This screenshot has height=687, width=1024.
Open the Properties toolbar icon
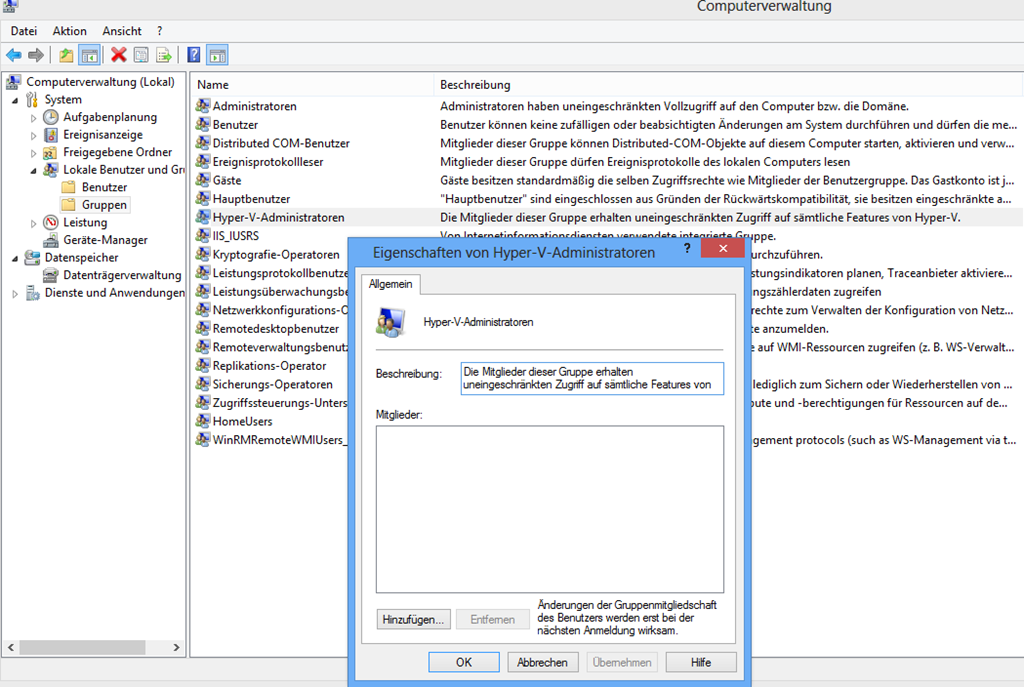pos(141,56)
